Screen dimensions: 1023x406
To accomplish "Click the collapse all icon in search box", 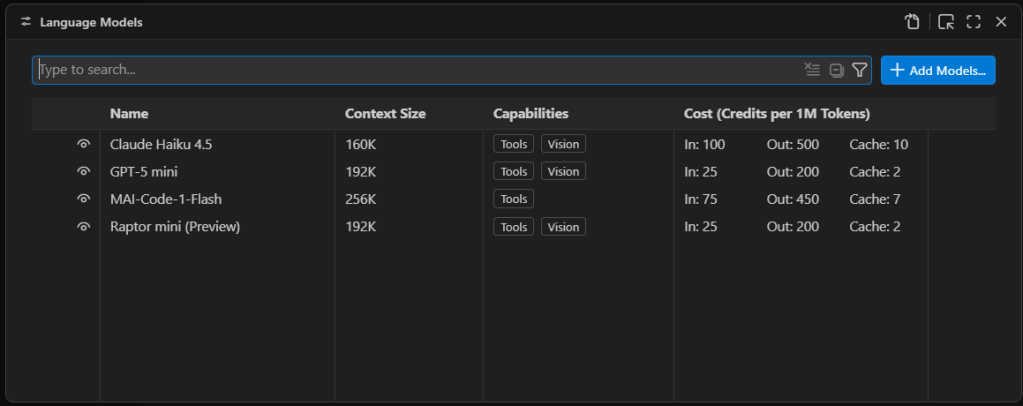I will [836, 70].
